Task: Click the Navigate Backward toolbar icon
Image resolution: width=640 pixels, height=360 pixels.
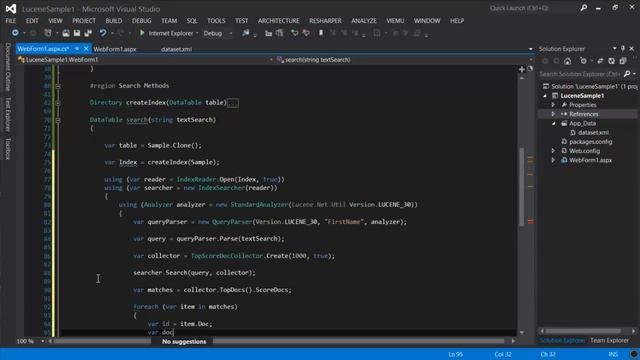Action: [15, 33]
